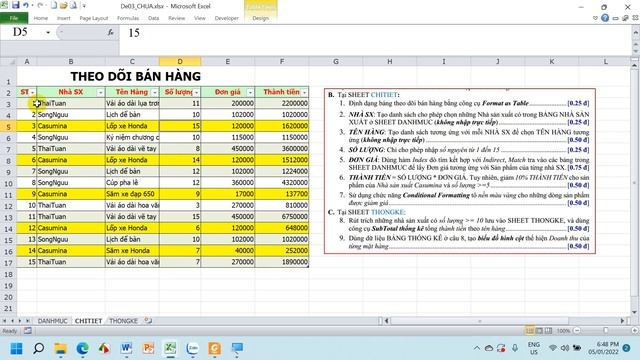Open the File tab
Viewport: 640px width, 360px height.
[x=14, y=18]
